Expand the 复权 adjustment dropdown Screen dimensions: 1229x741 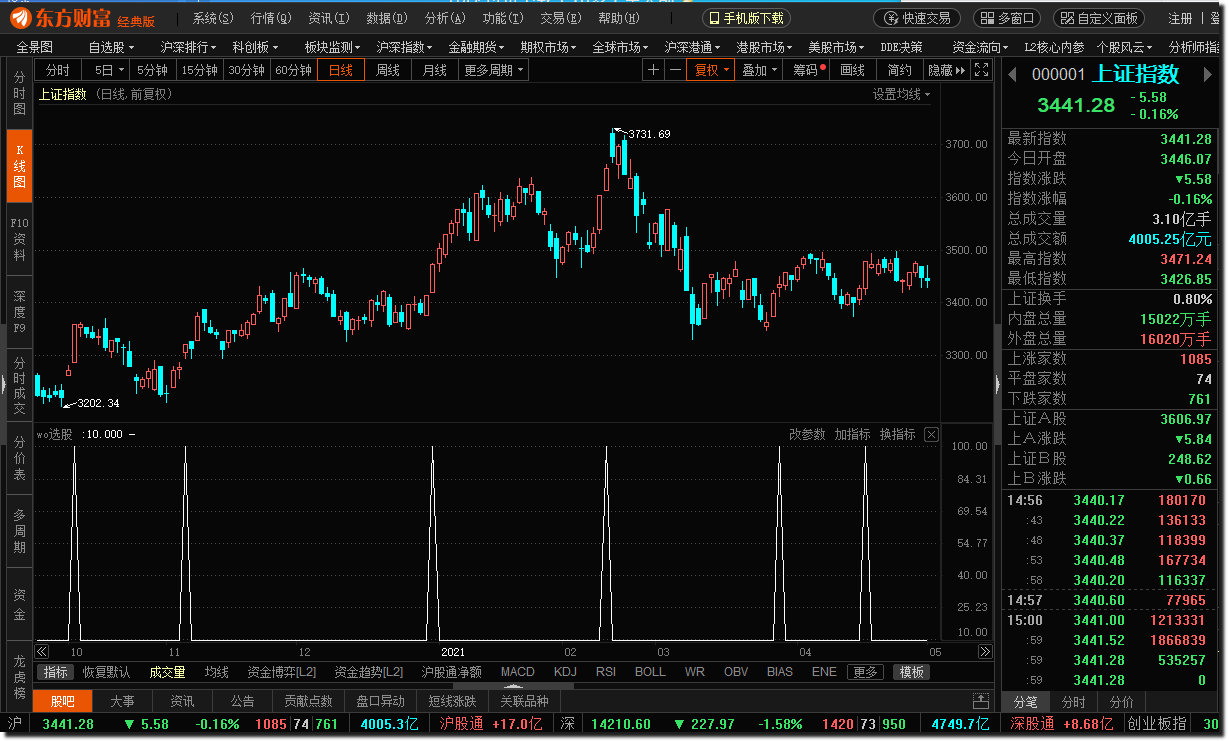tap(710, 70)
